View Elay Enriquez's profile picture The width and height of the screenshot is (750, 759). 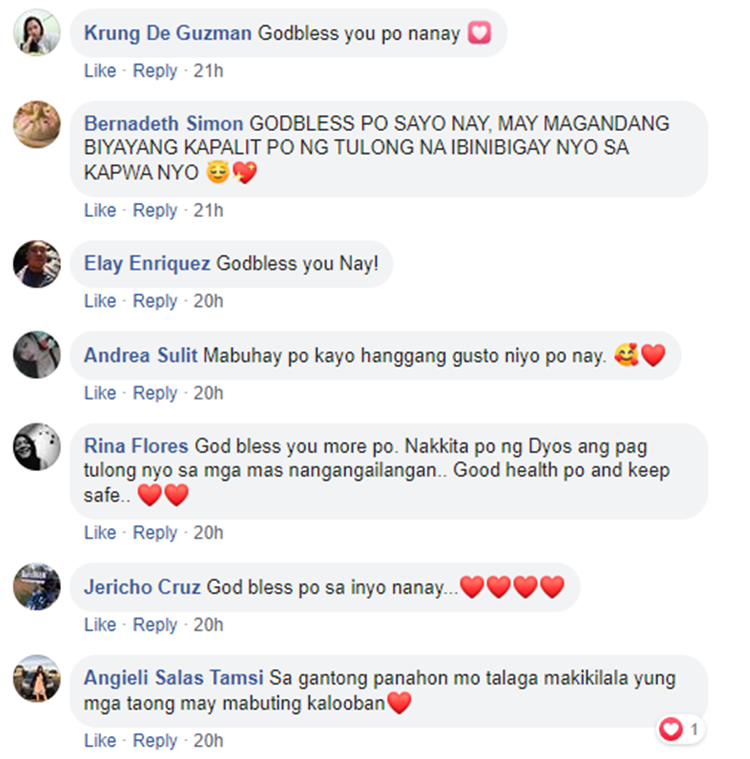pos(37,264)
